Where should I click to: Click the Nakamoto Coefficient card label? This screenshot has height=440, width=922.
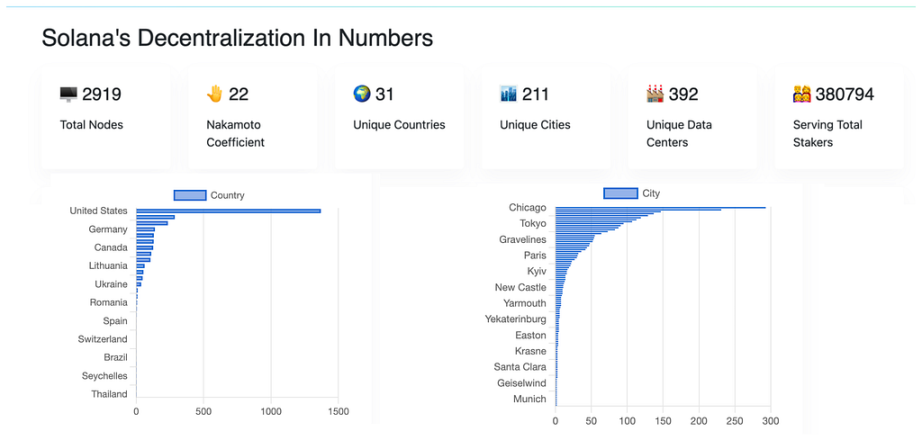click(235, 134)
